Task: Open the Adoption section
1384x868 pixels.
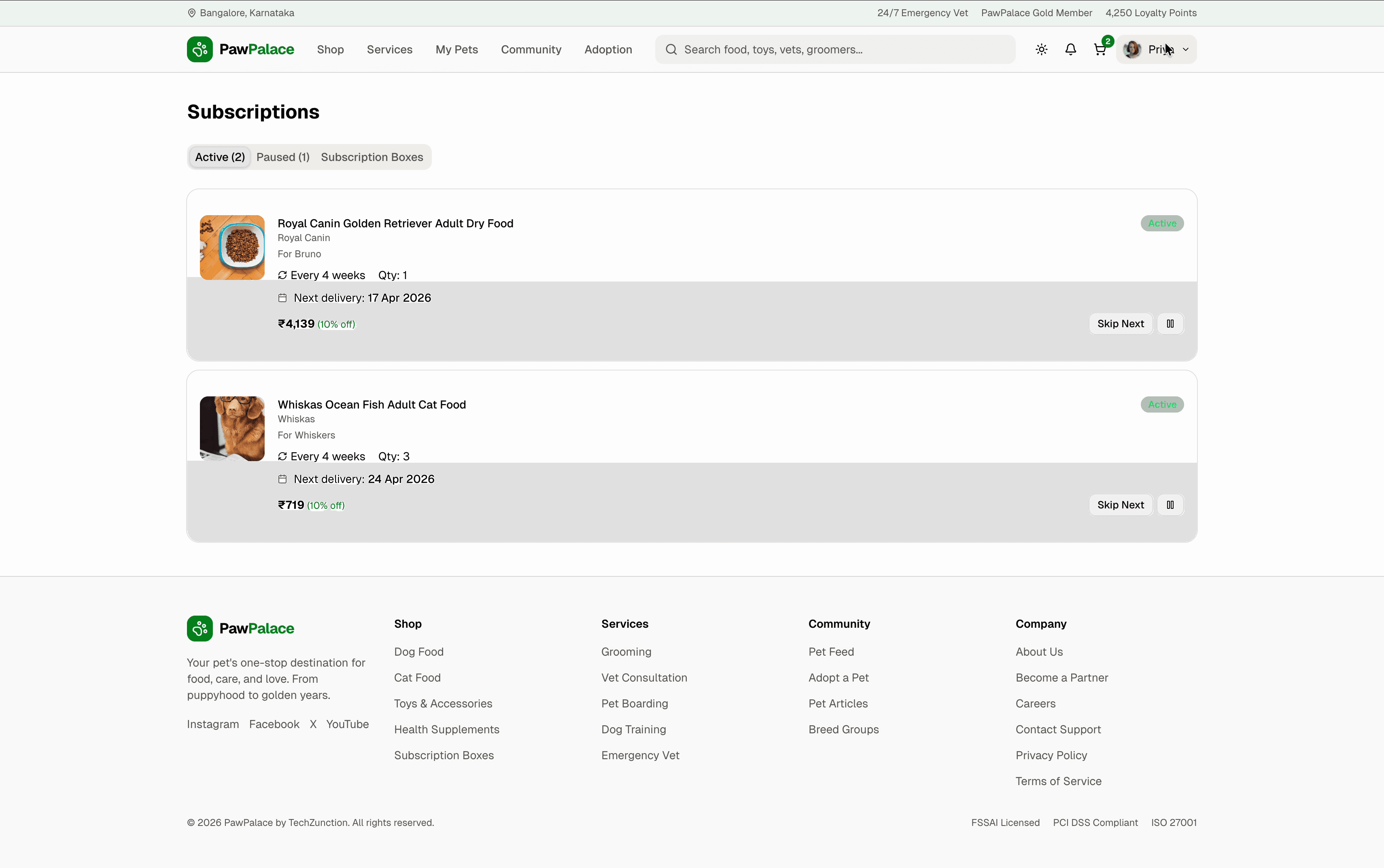Action: [x=607, y=49]
